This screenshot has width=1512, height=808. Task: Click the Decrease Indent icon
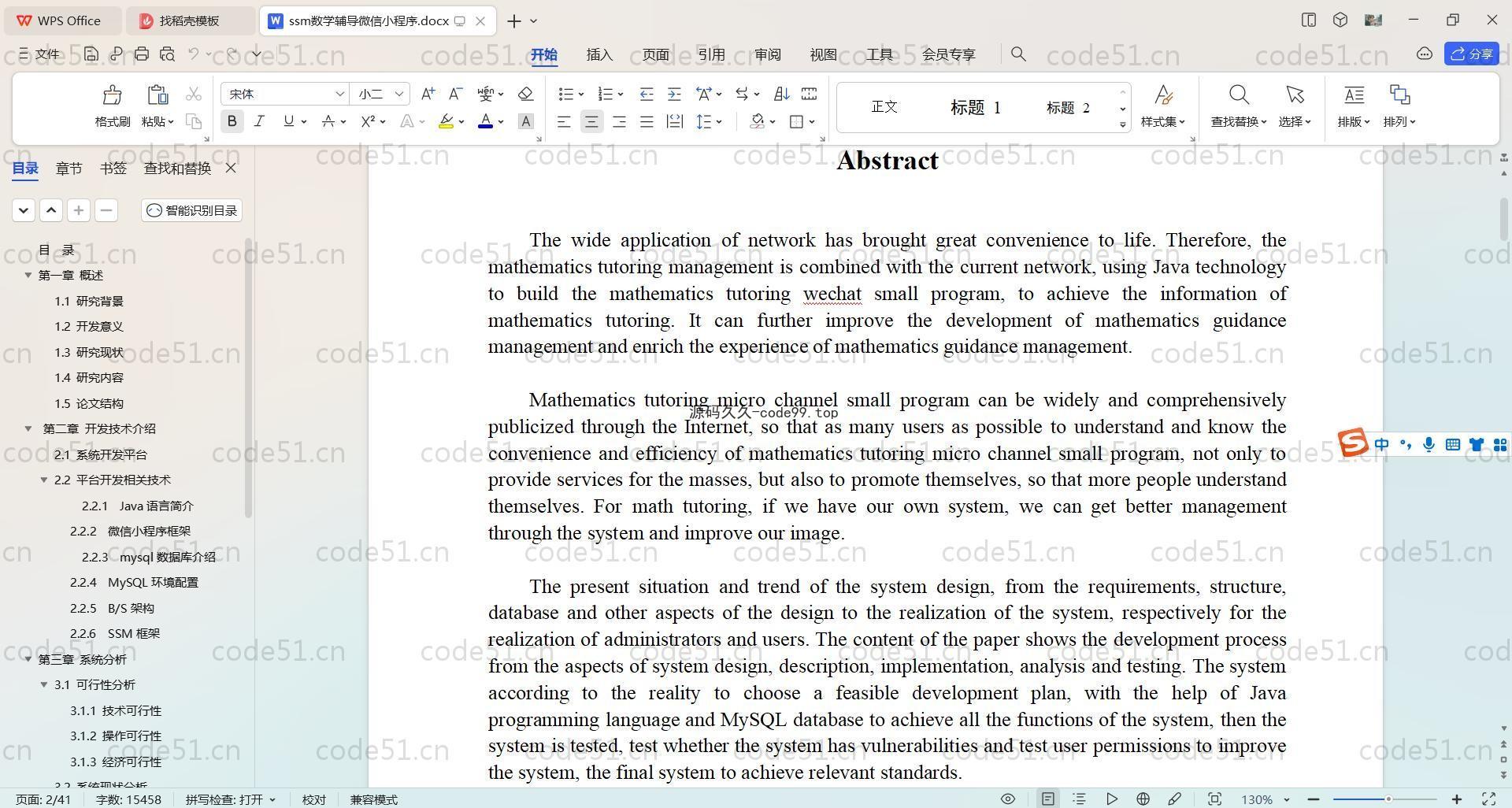click(x=647, y=94)
